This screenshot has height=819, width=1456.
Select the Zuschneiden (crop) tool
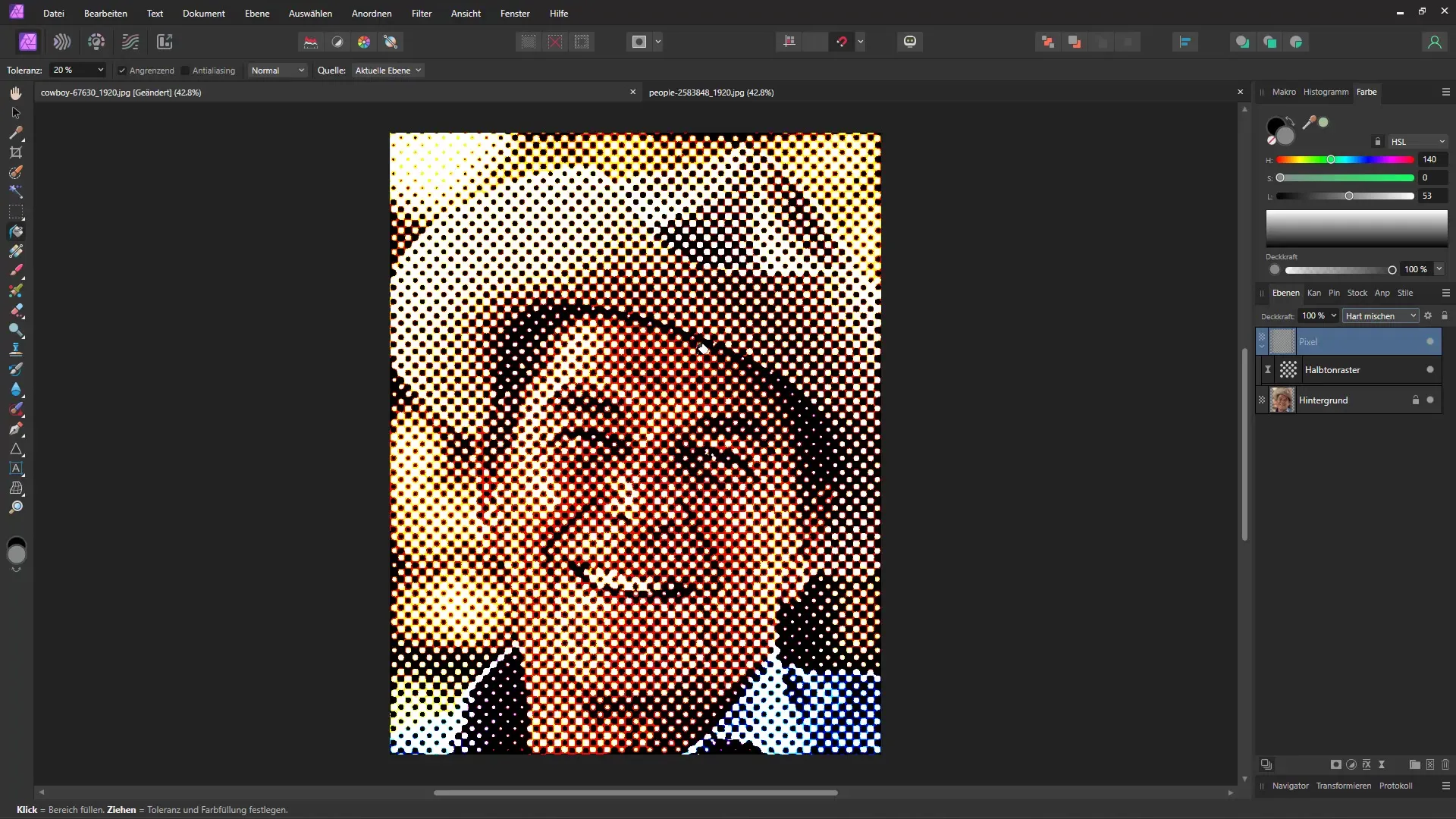(15, 151)
